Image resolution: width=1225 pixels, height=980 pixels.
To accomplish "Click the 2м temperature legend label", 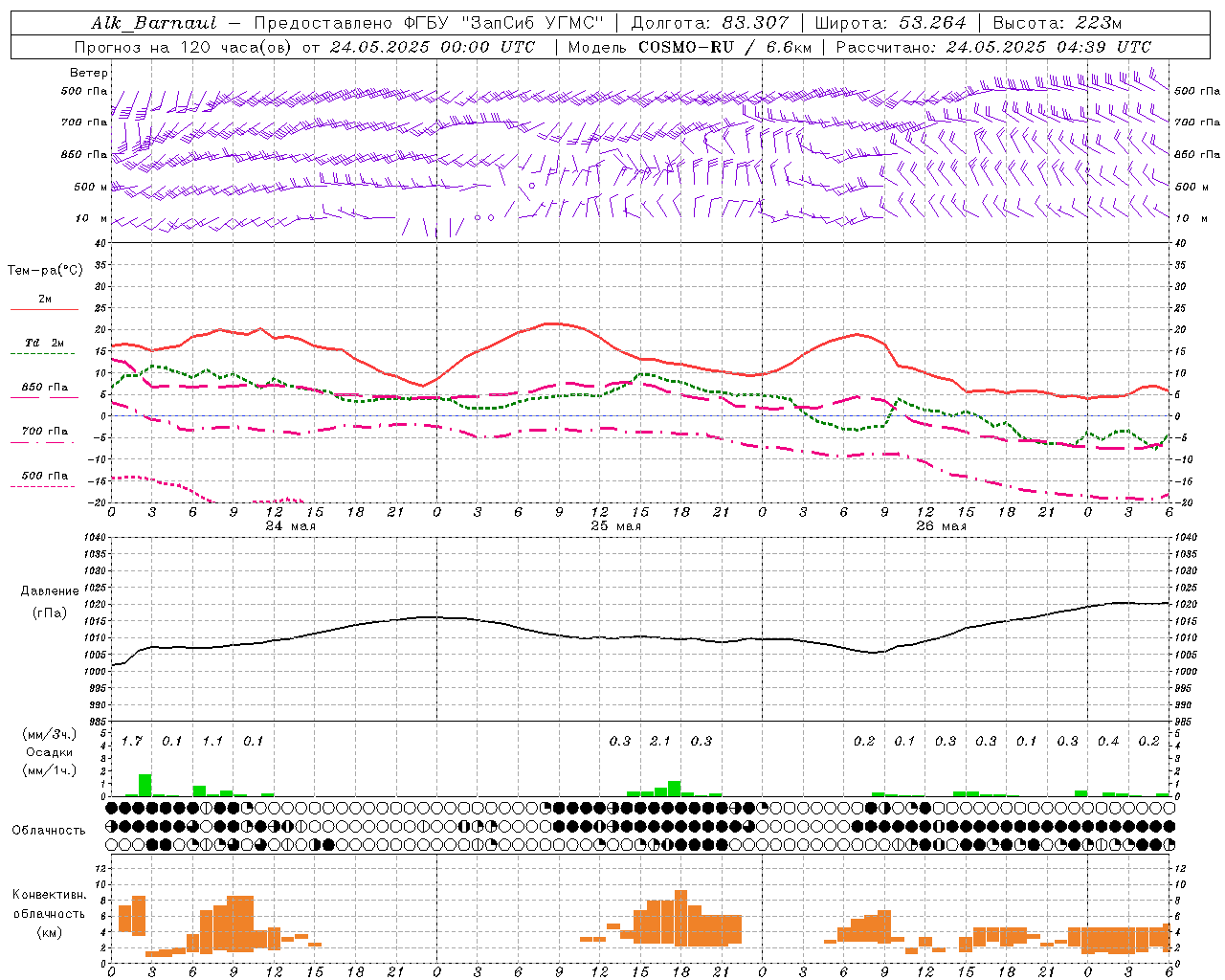I will point(45,300).
